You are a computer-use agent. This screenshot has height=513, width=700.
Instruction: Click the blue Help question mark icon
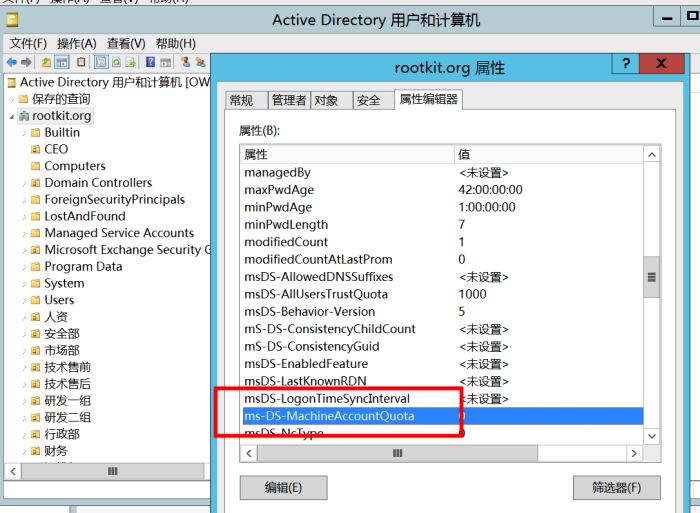tap(150, 62)
